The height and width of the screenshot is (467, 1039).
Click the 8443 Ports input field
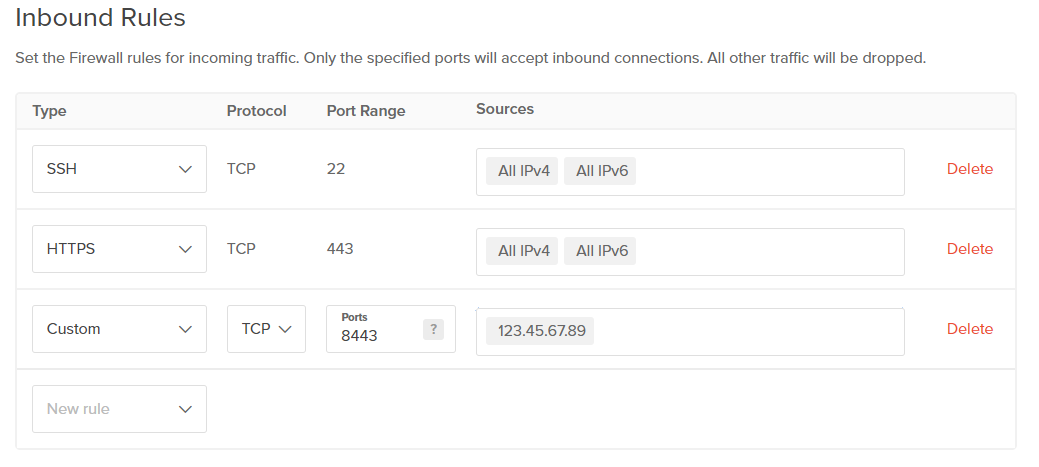[x=377, y=336]
